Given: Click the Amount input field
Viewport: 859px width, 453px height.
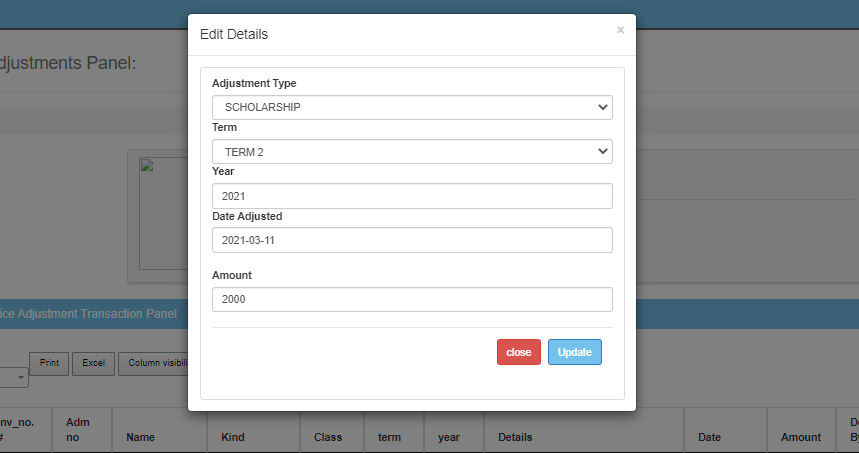Looking at the screenshot, I should (x=412, y=299).
